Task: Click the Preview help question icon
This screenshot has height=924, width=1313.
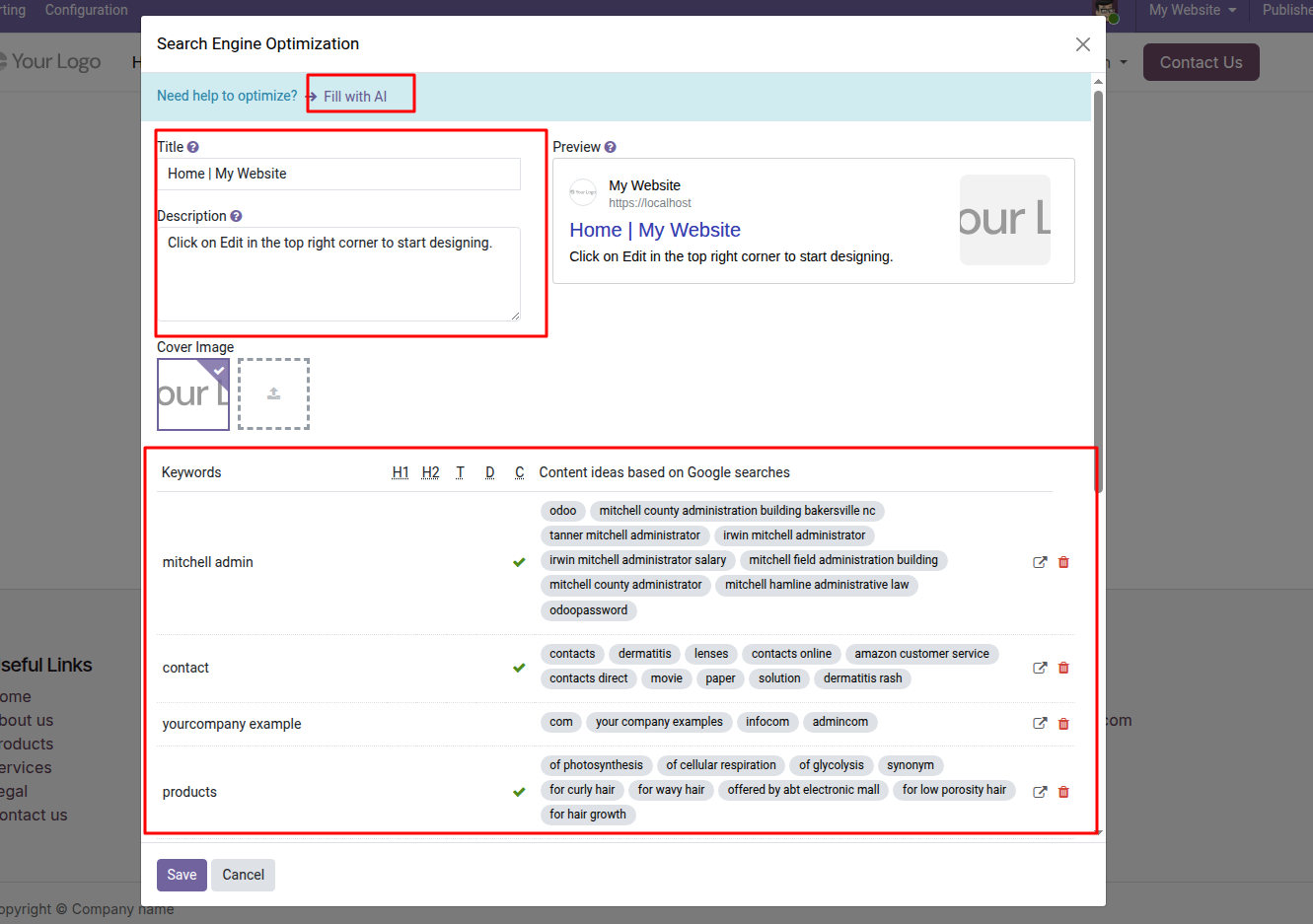Action: [x=610, y=147]
